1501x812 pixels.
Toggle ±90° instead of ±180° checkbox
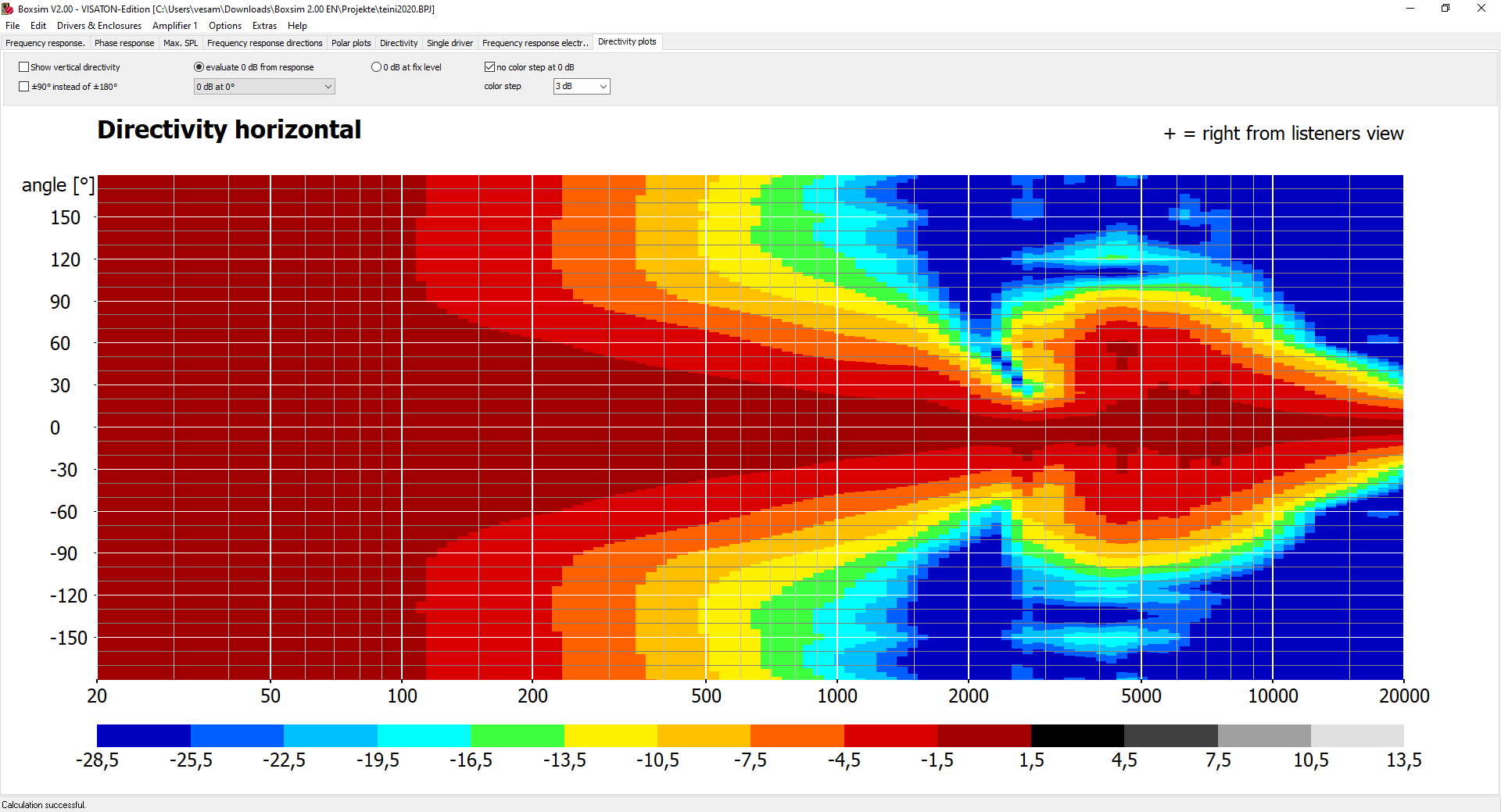coord(23,87)
